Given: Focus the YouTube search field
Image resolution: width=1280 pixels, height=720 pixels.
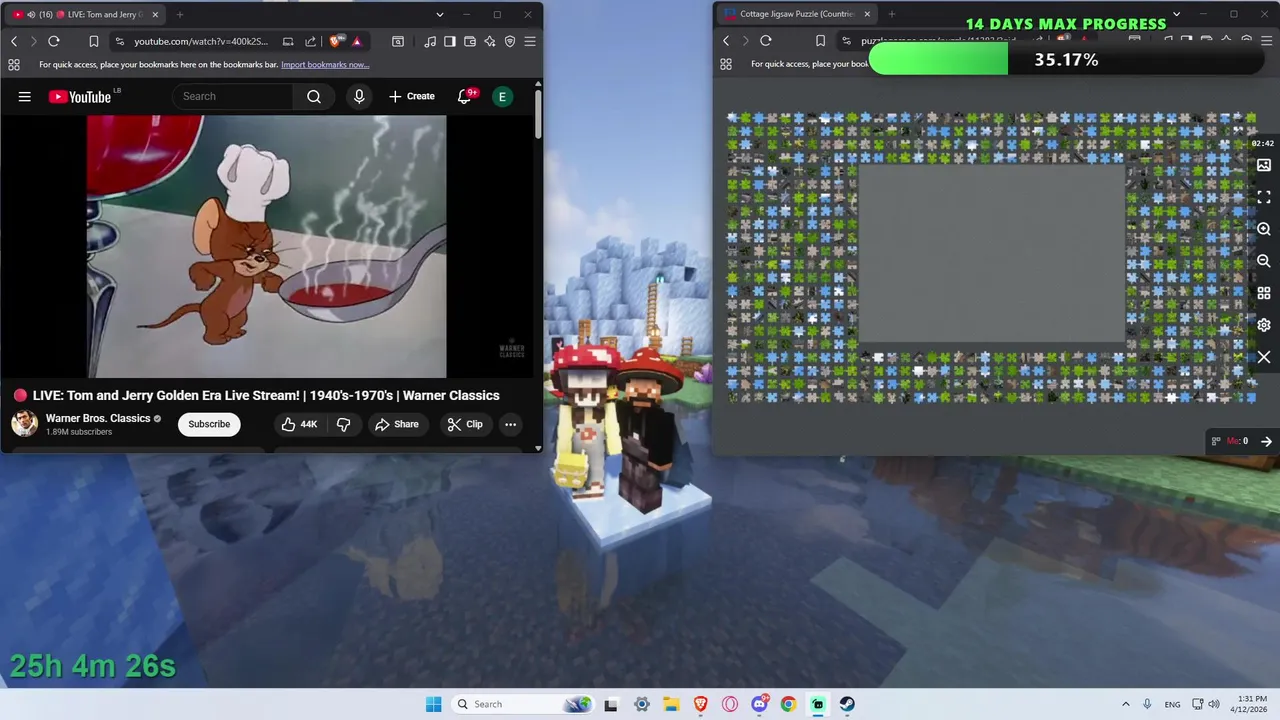Looking at the screenshot, I should coord(233,96).
